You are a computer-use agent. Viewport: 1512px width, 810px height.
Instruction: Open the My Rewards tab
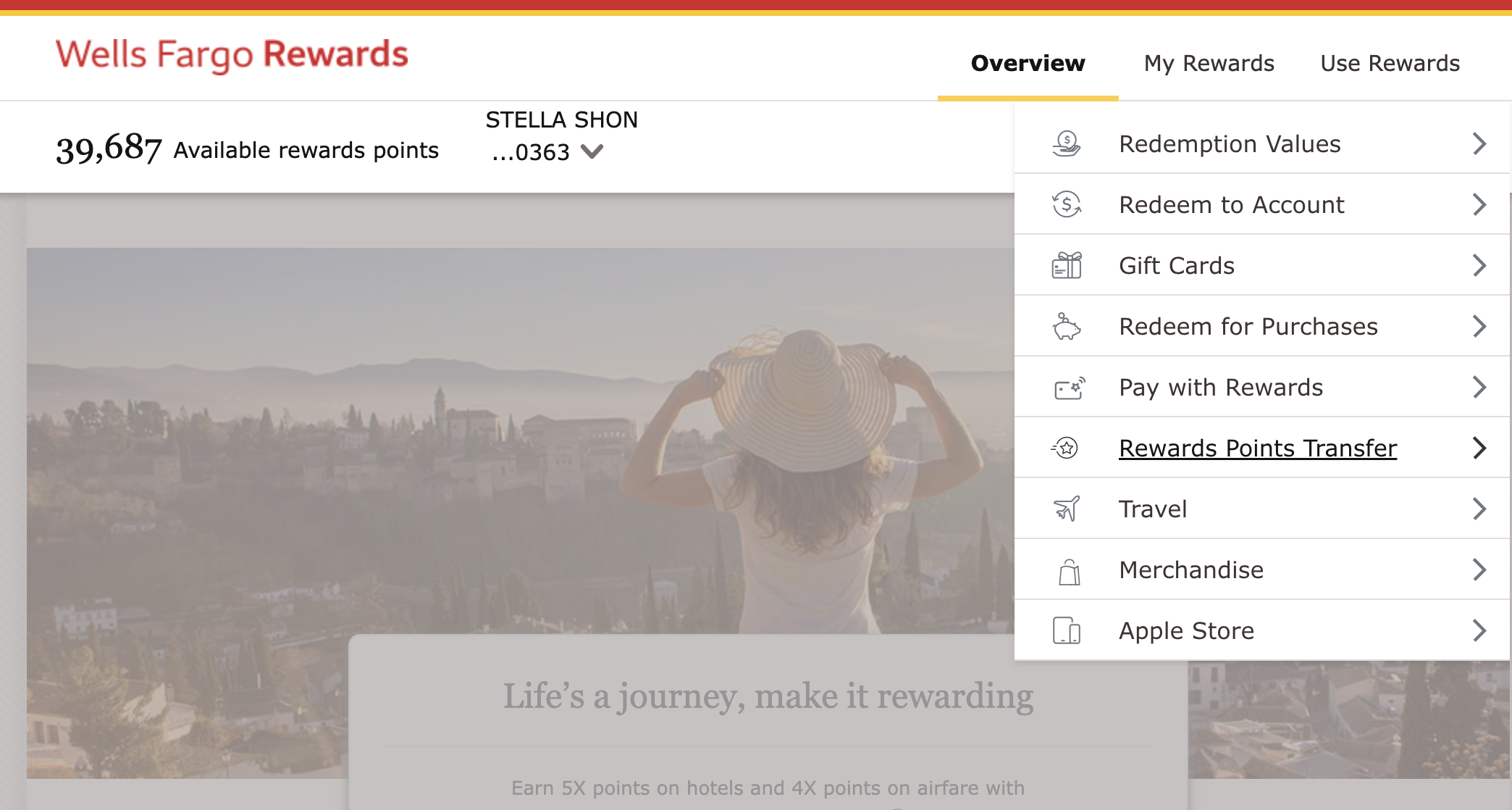(1209, 64)
